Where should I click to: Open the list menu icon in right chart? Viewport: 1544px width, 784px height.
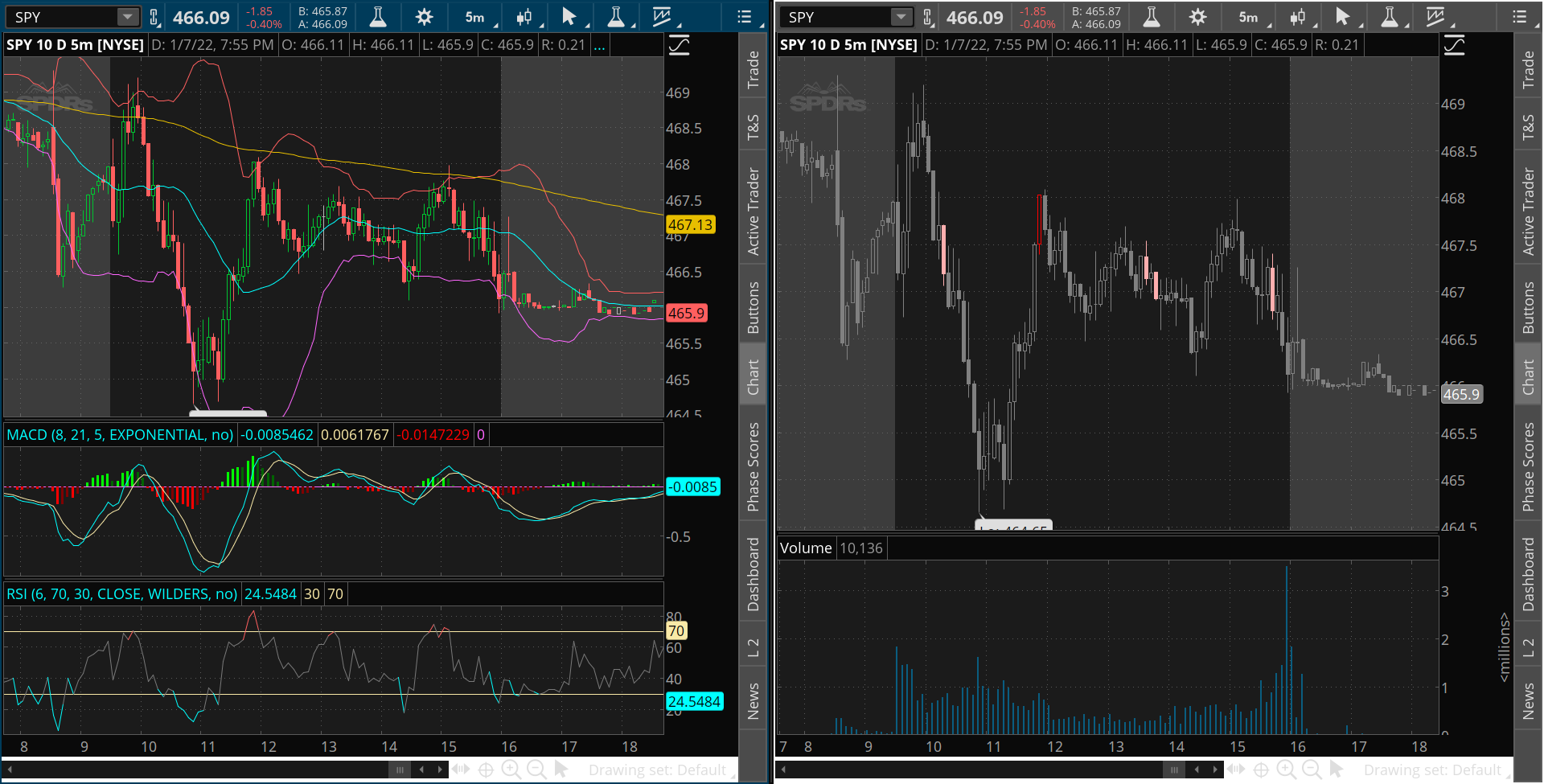pyautogui.click(x=1519, y=17)
